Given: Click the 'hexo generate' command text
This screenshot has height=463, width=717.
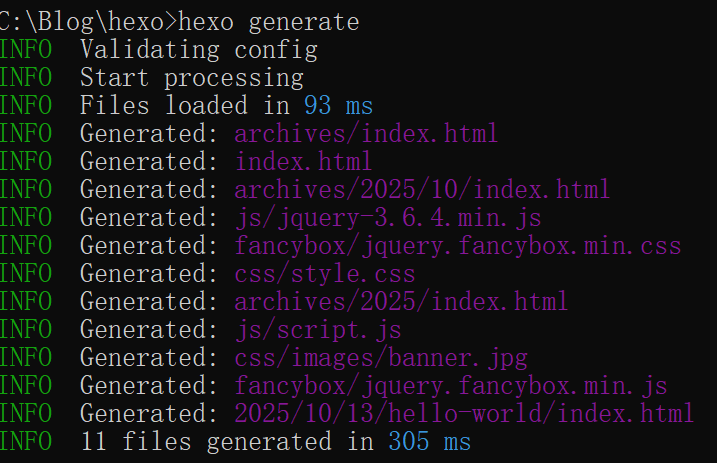Looking at the screenshot, I should pyautogui.click(x=269, y=23).
